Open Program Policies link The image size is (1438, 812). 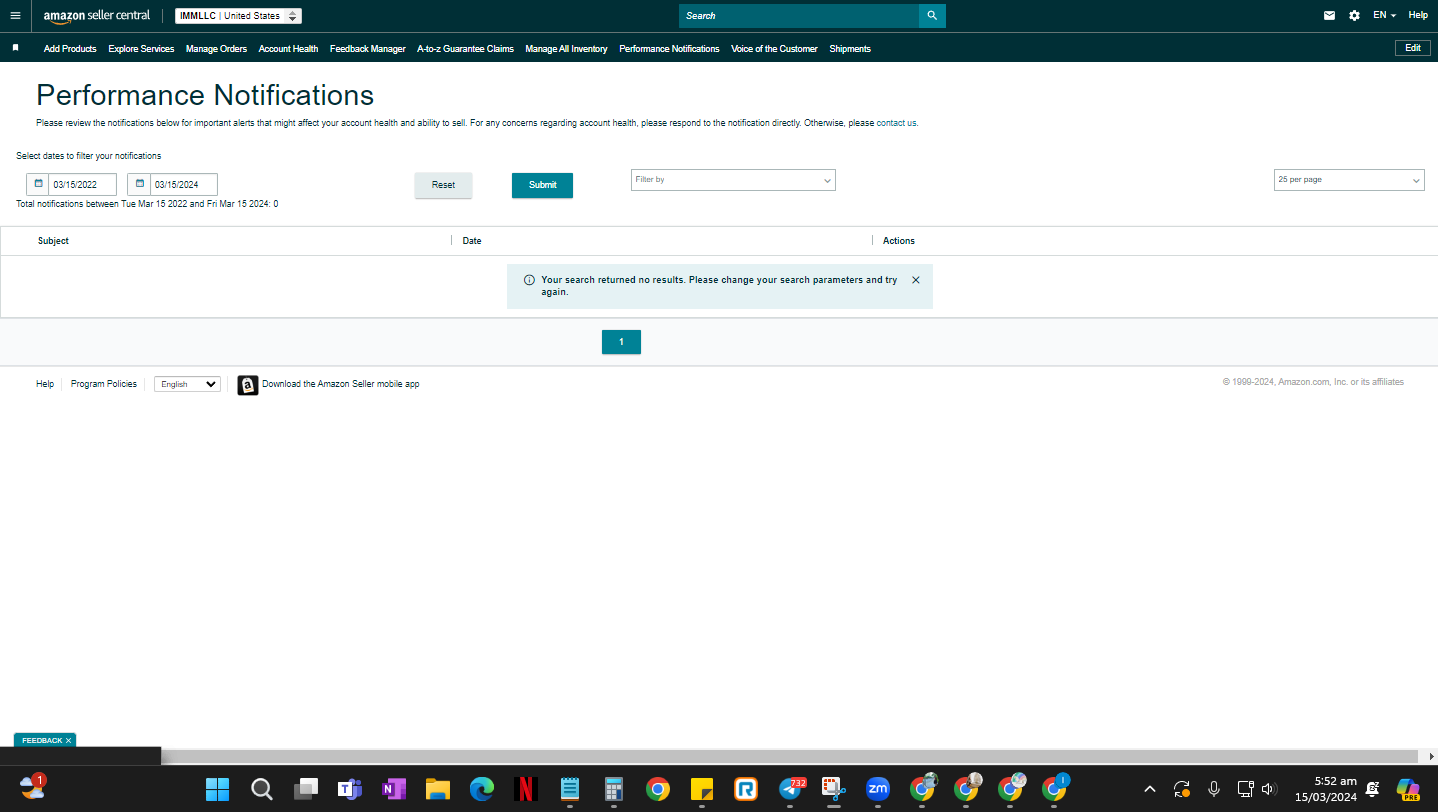[104, 384]
